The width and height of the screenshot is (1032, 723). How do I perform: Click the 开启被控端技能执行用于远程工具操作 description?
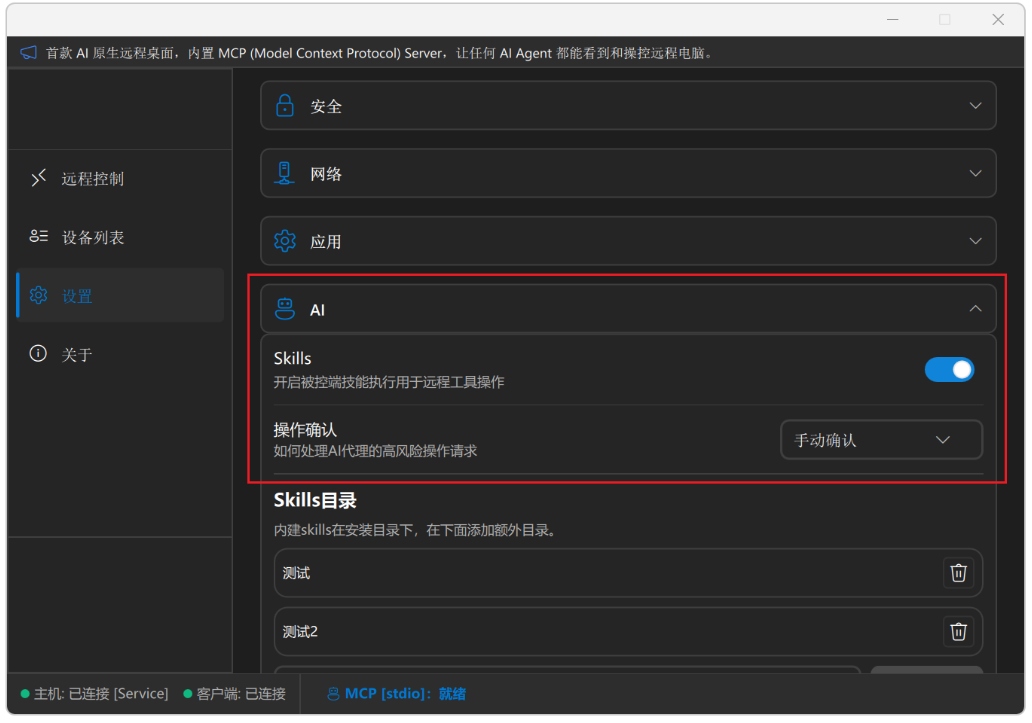(389, 382)
